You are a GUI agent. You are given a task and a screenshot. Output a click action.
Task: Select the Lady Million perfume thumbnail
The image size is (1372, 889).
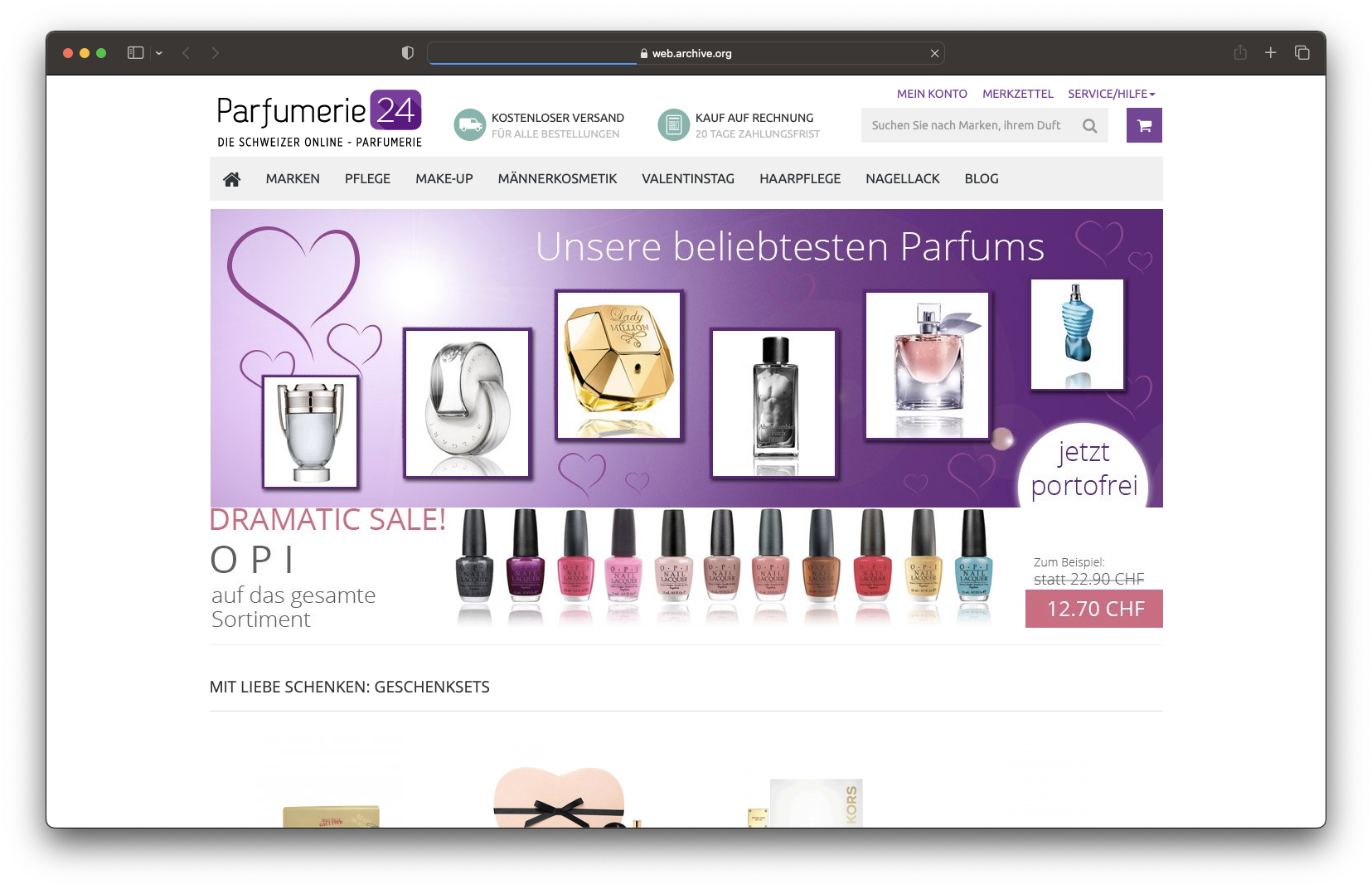(x=619, y=364)
